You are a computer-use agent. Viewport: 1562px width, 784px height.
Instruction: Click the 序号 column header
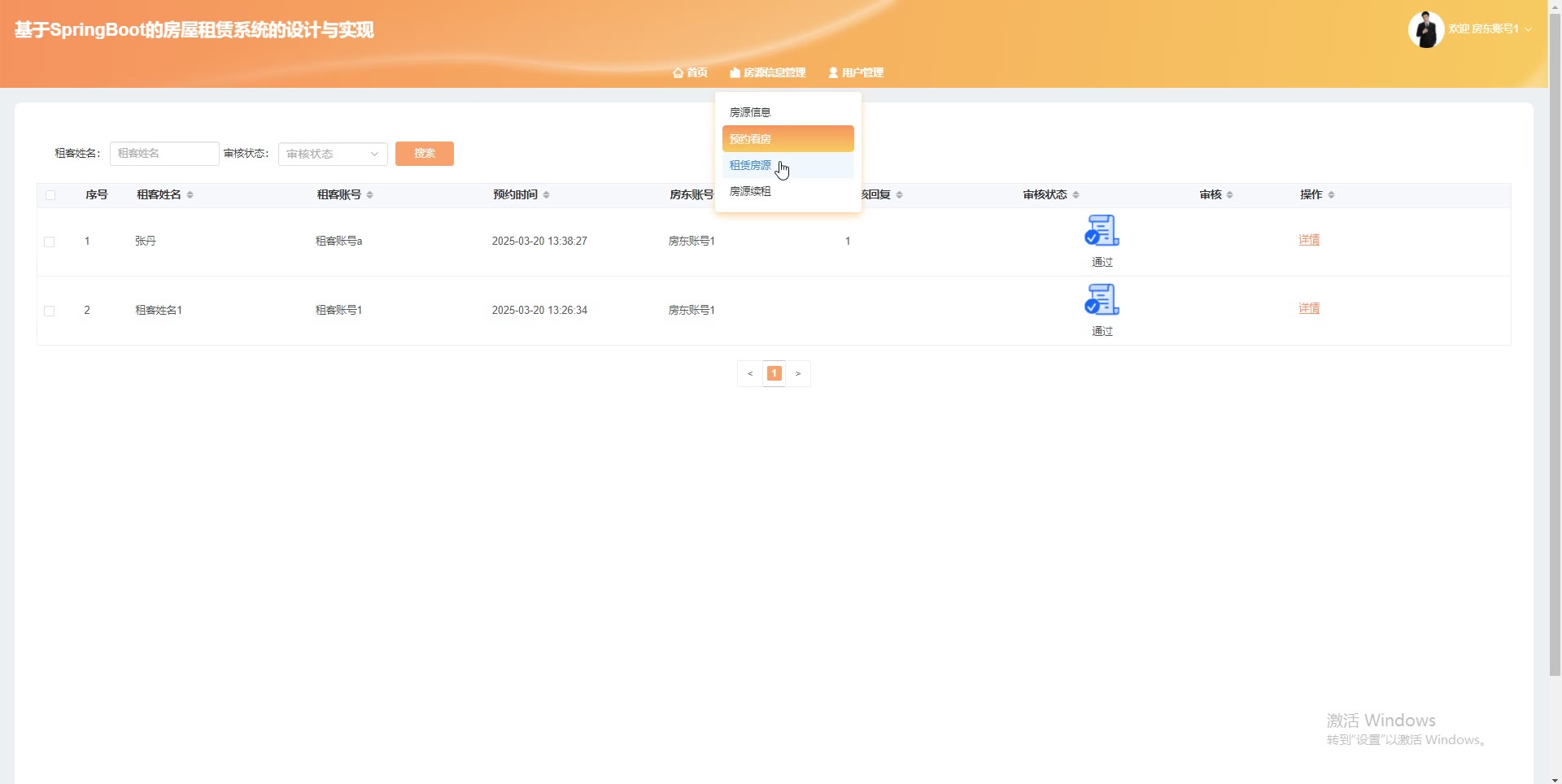(x=97, y=195)
